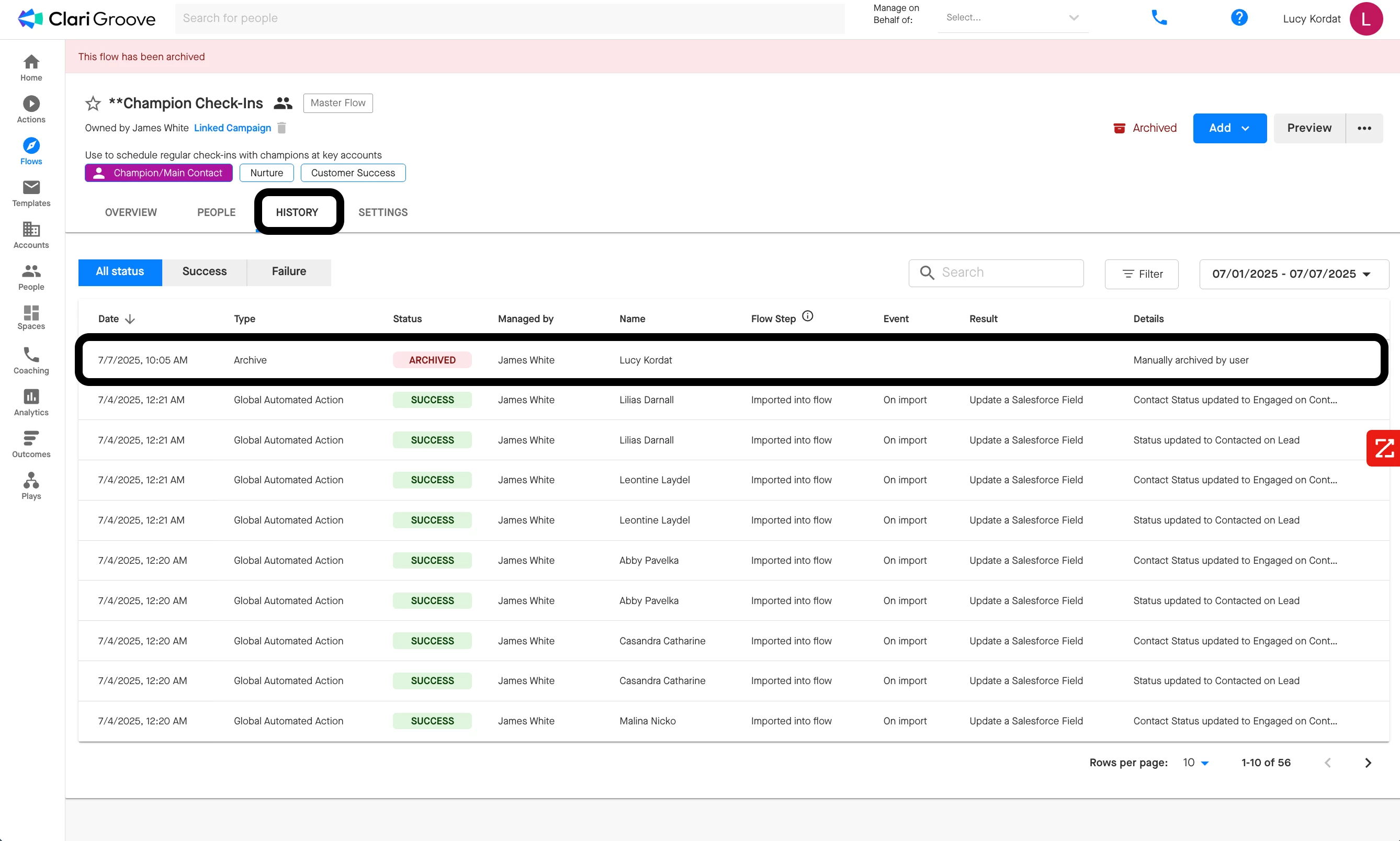Expand the Add dropdown button
The image size is (1400, 841).
point(1229,128)
